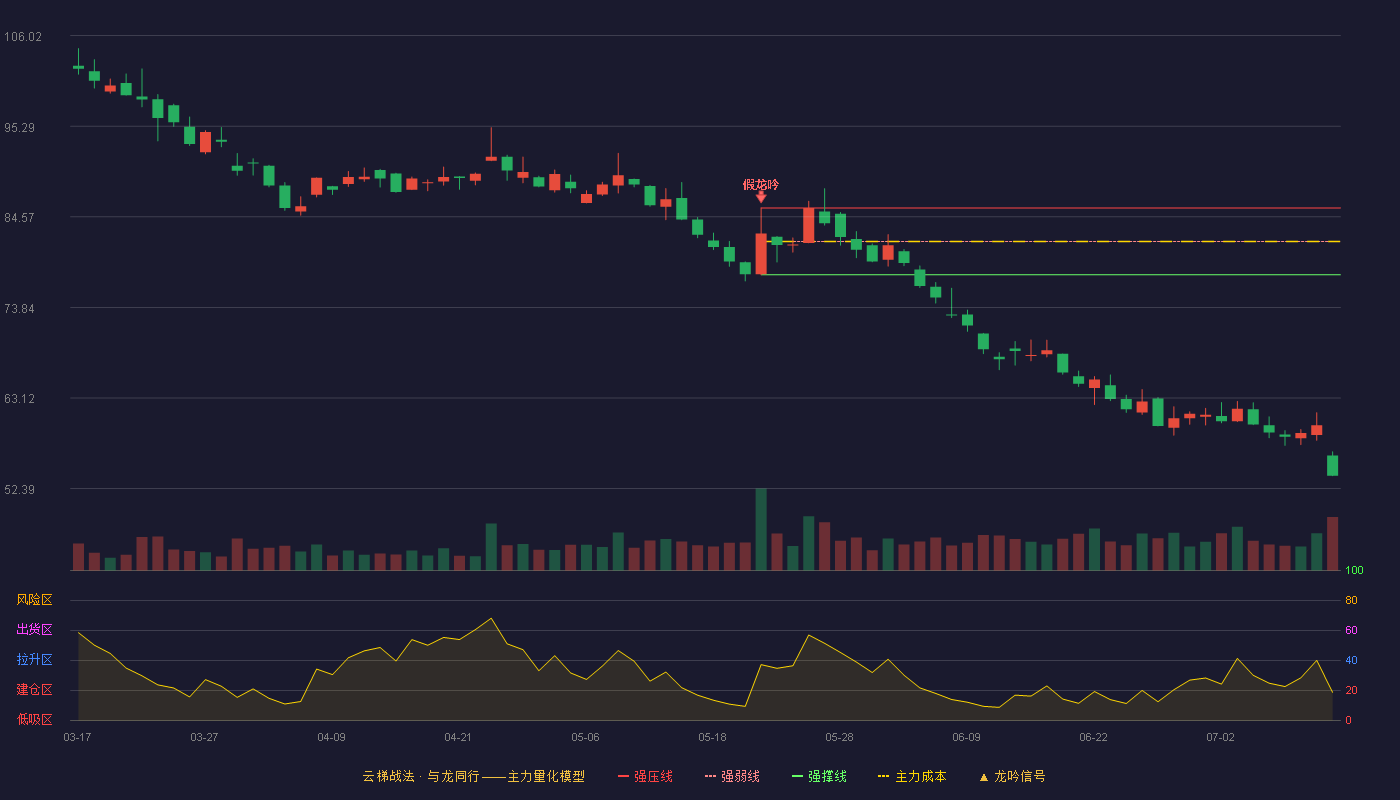Image resolution: width=1400 pixels, height=800 pixels.
Task: Click the 龙吟信号 triangle legend icon
Action: click(x=984, y=777)
